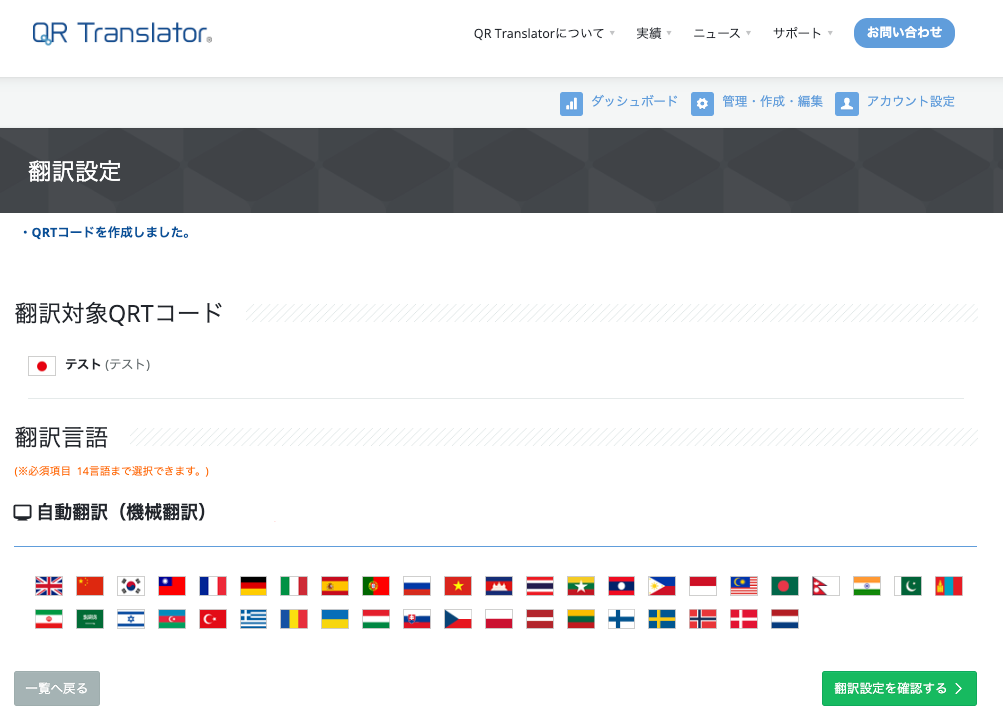The width and height of the screenshot is (1003, 718).
Task: Select the Nepal flag
Action: [826, 586]
